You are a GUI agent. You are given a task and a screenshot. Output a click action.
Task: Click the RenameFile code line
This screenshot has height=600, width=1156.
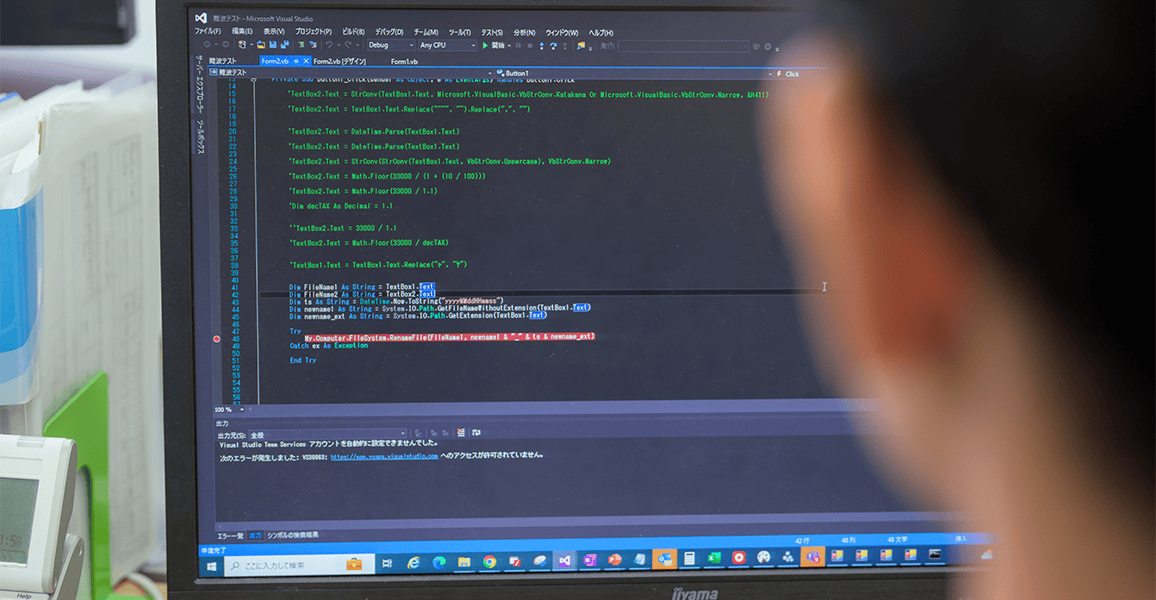pyautogui.click(x=450, y=337)
